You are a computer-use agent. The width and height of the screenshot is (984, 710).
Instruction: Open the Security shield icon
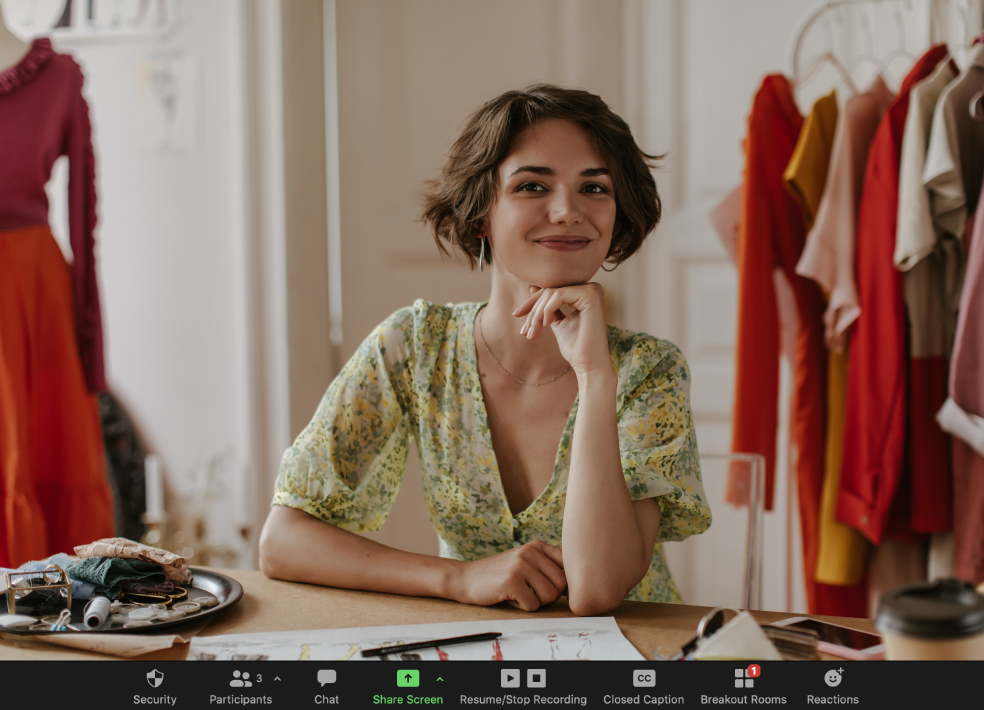point(155,678)
